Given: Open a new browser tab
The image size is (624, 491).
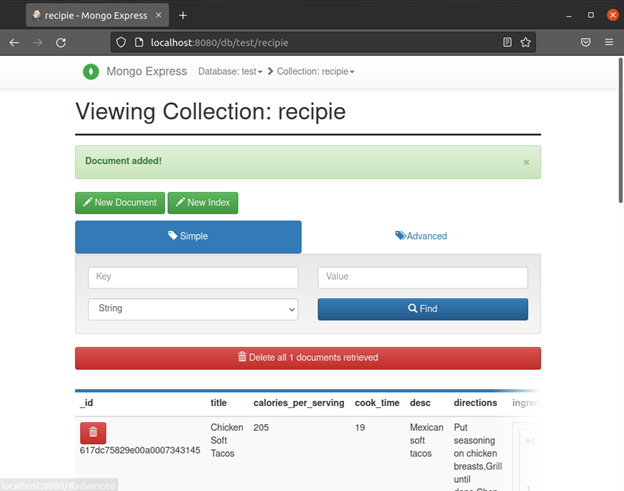Looking at the screenshot, I should tap(183, 16).
